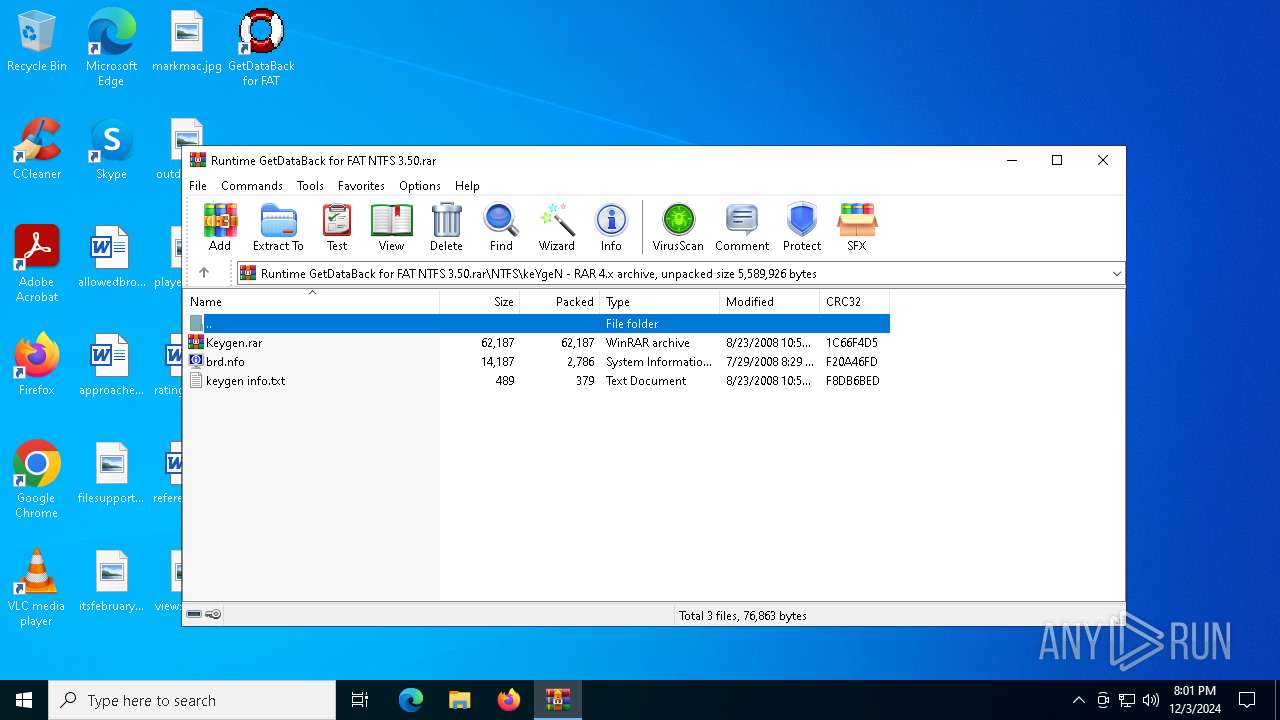Select the parent folder '..' row
This screenshot has width=1280, height=720.
click(537, 324)
